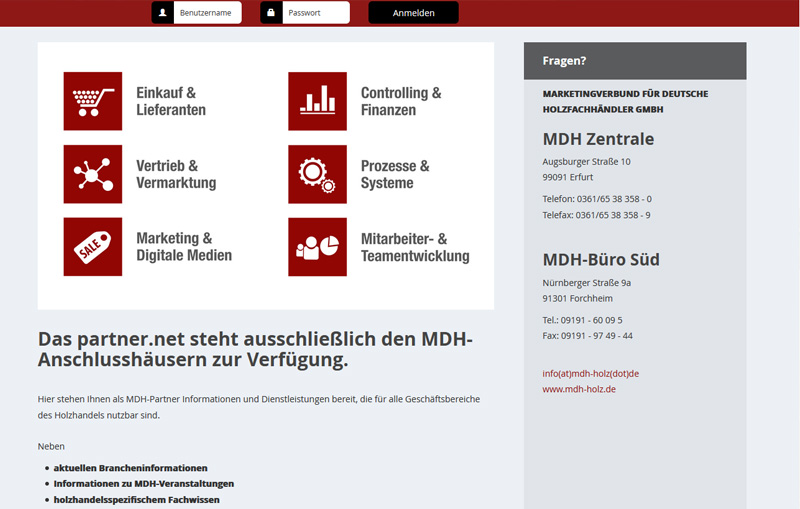Focus the Benutzername input field
This screenshot has height=509, width=800.
pyautogui.click(x=208, y=12)
